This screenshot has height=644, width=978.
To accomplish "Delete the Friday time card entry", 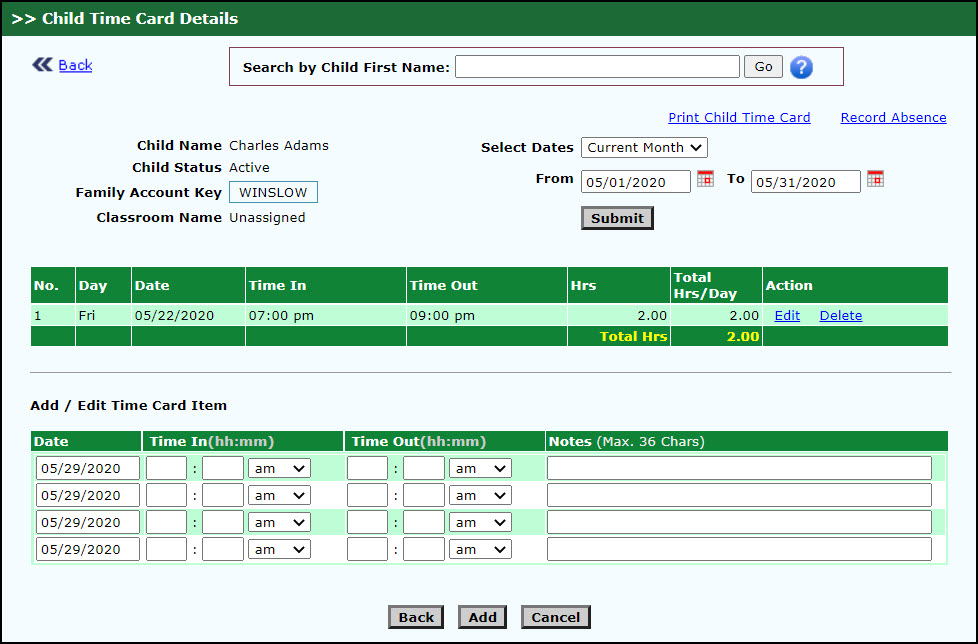I will click(x=840, y=315).
